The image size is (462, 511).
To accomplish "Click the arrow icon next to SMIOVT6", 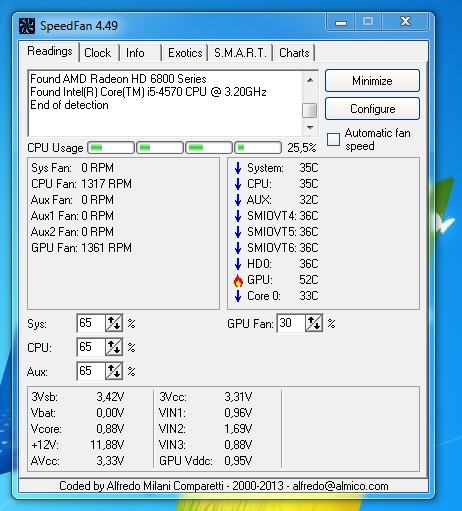I will pyautogui.click(x=238, y=248).
